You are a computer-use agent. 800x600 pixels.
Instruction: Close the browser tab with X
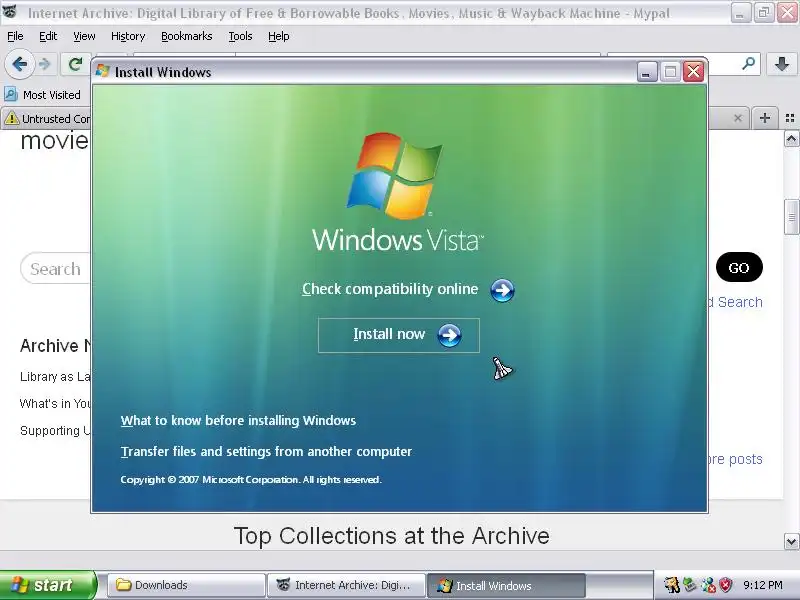738,118
